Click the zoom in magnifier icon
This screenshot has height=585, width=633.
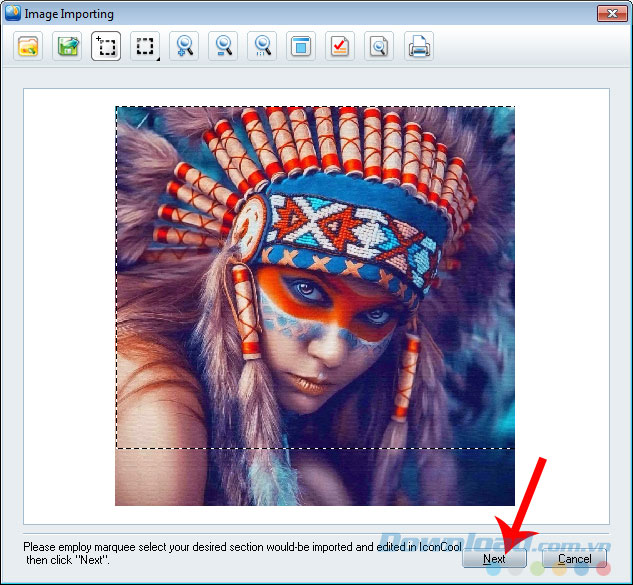point(184,47)
